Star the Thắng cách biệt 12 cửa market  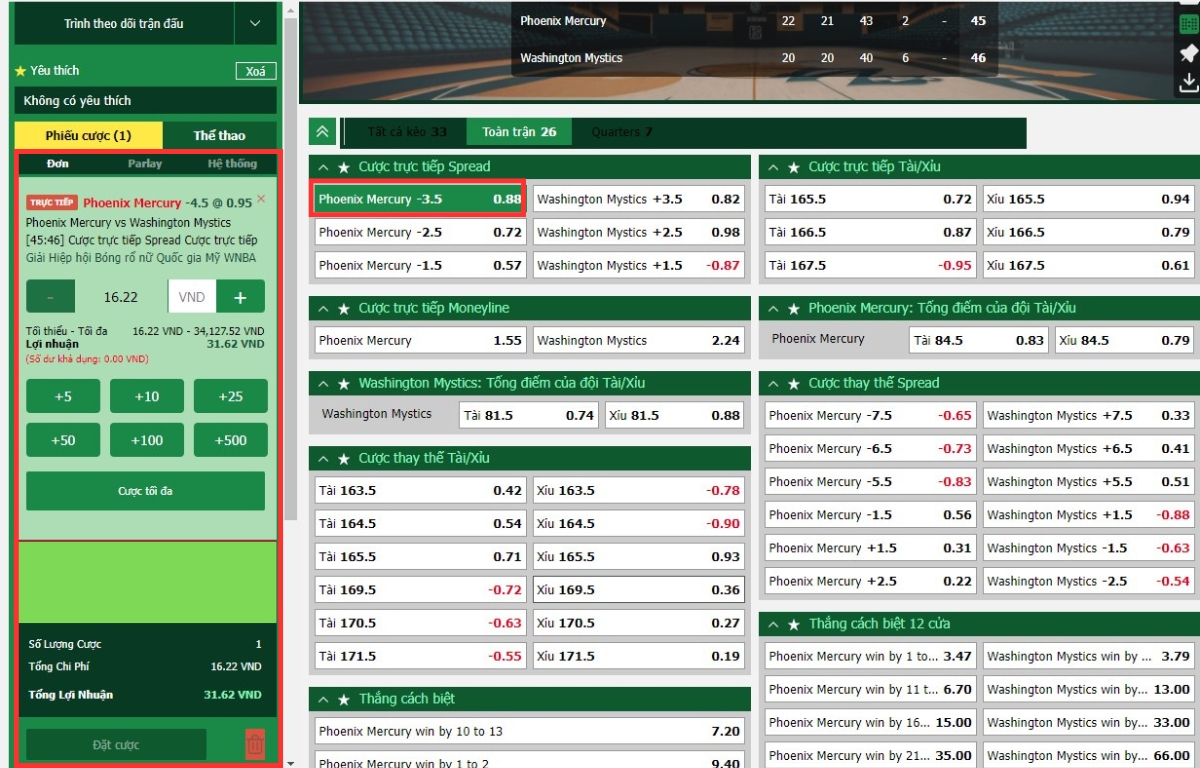793,624
